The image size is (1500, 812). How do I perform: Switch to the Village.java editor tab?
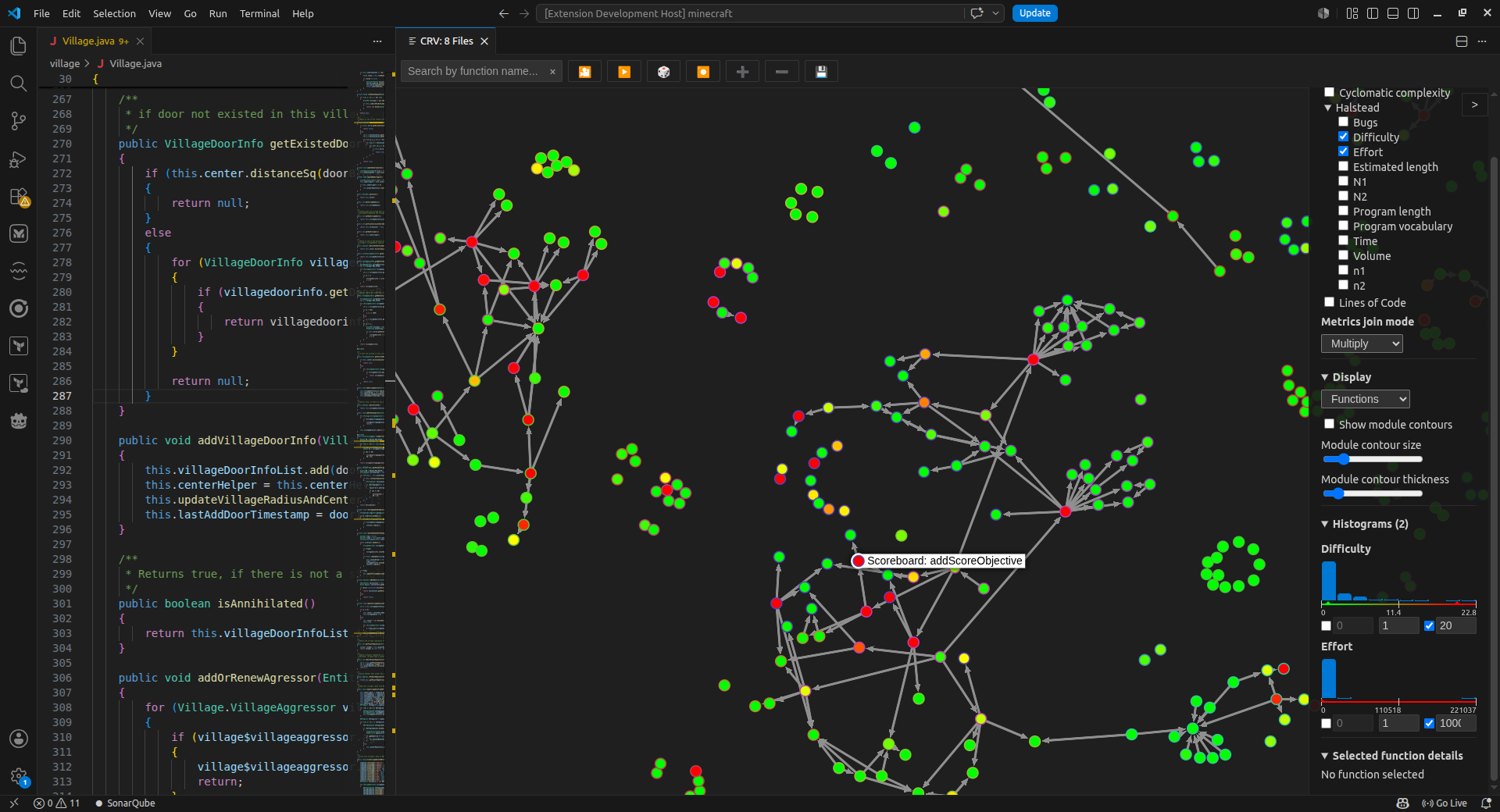pyautogui.click(x=95, y=41)
